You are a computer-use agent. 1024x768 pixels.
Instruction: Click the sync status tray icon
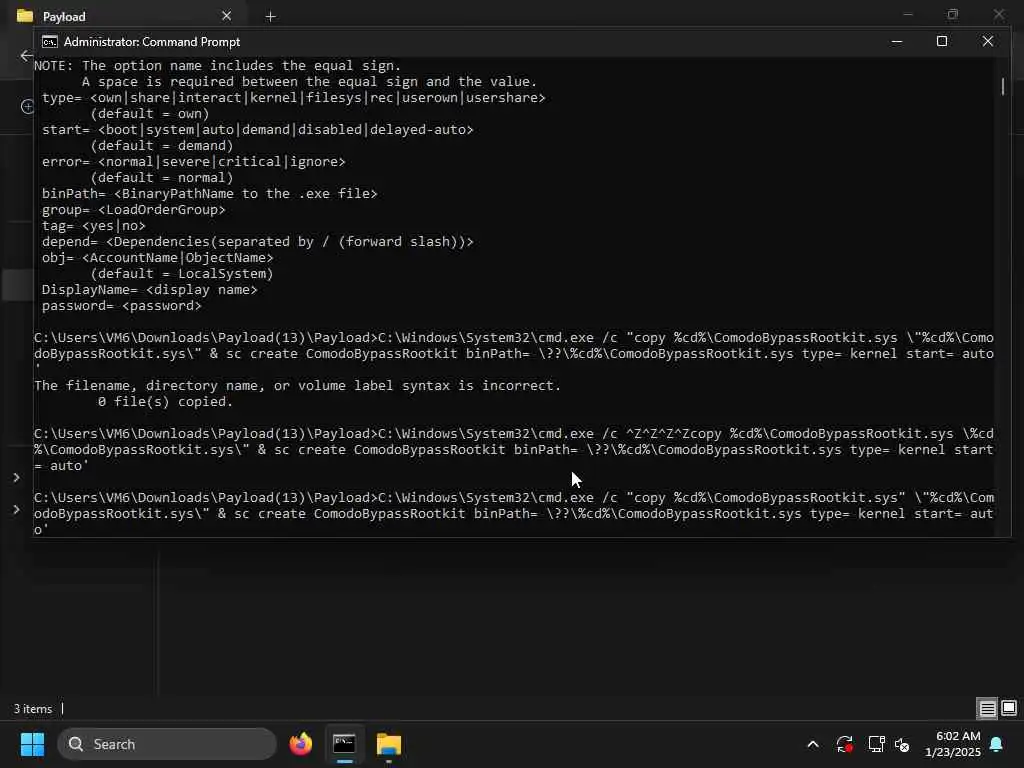tap(844, 744)
